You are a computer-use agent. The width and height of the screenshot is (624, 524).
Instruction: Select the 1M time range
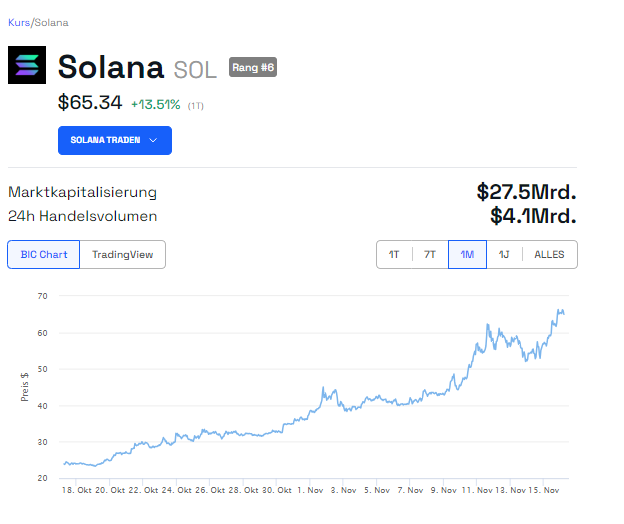(467, 255)
